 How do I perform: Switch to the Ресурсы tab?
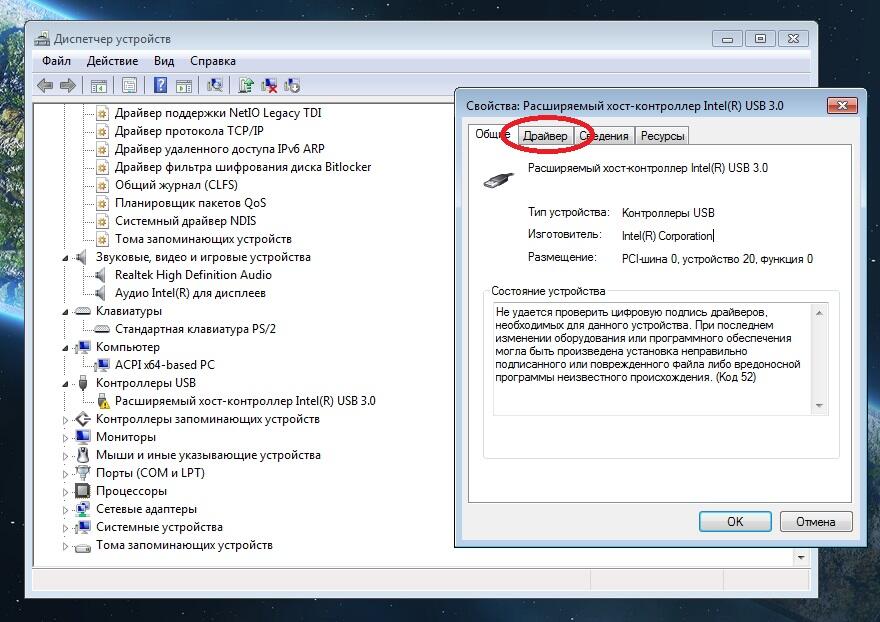click(x=662, y=136)
